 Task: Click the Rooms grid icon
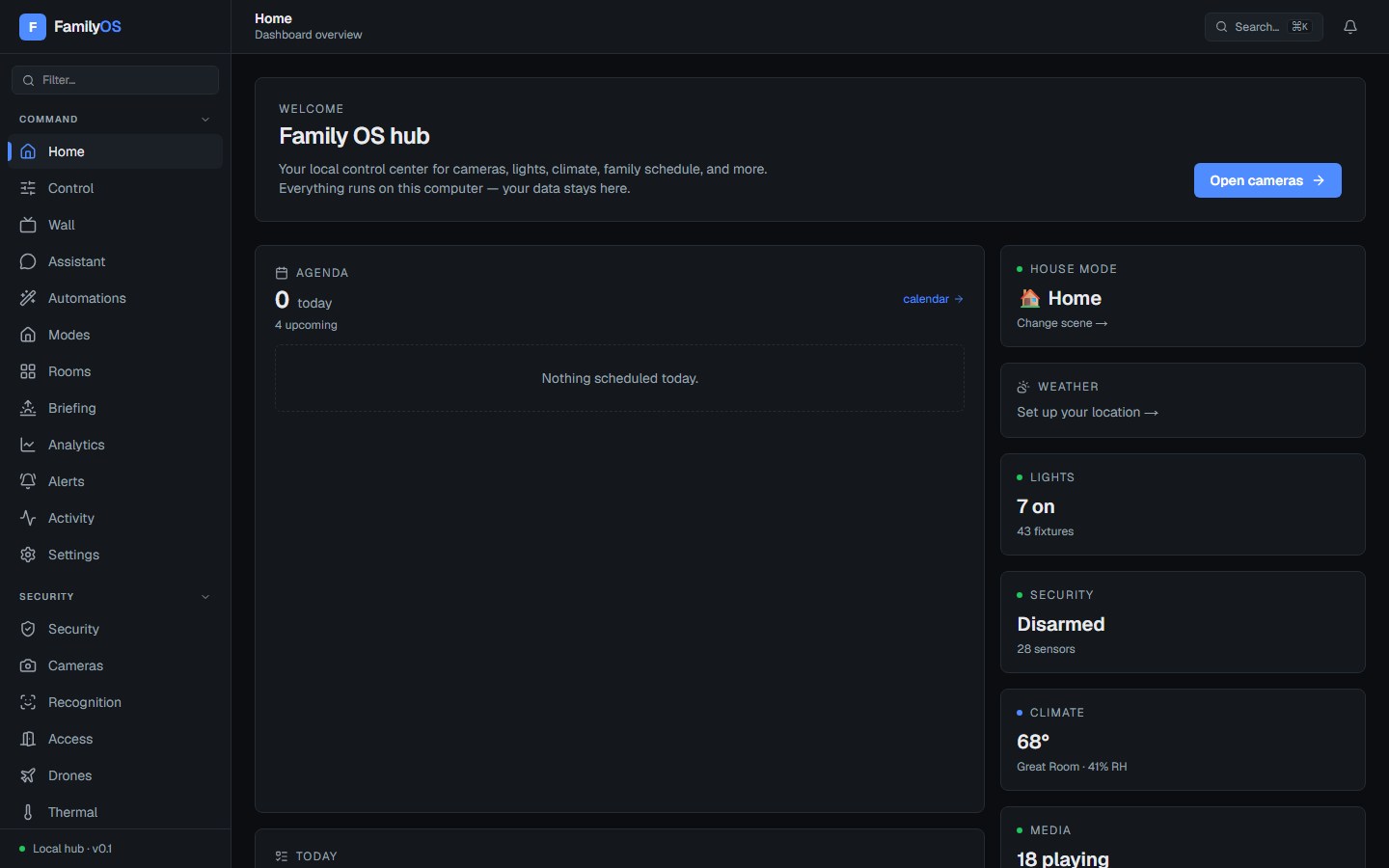(28, 371)
